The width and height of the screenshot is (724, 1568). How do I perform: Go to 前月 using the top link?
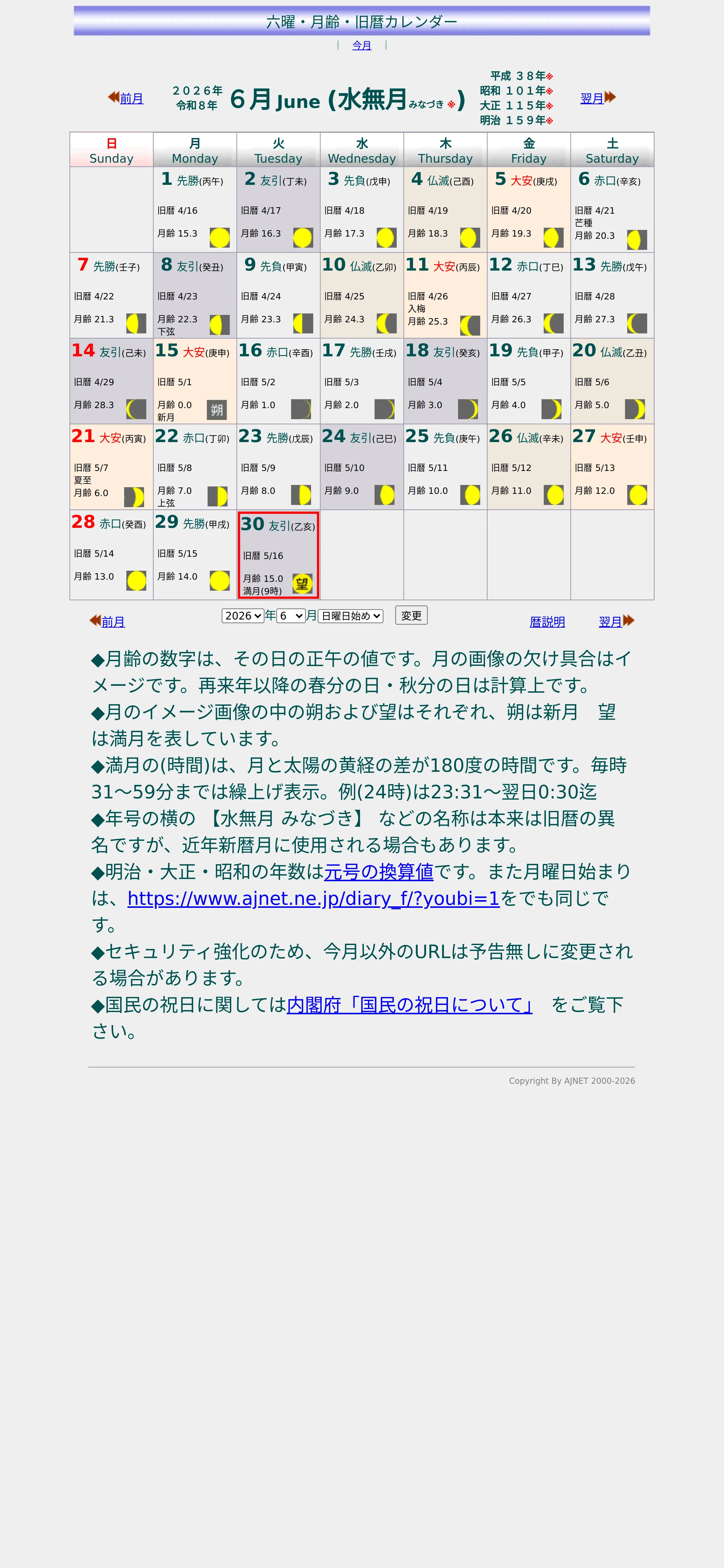(132, 99)
